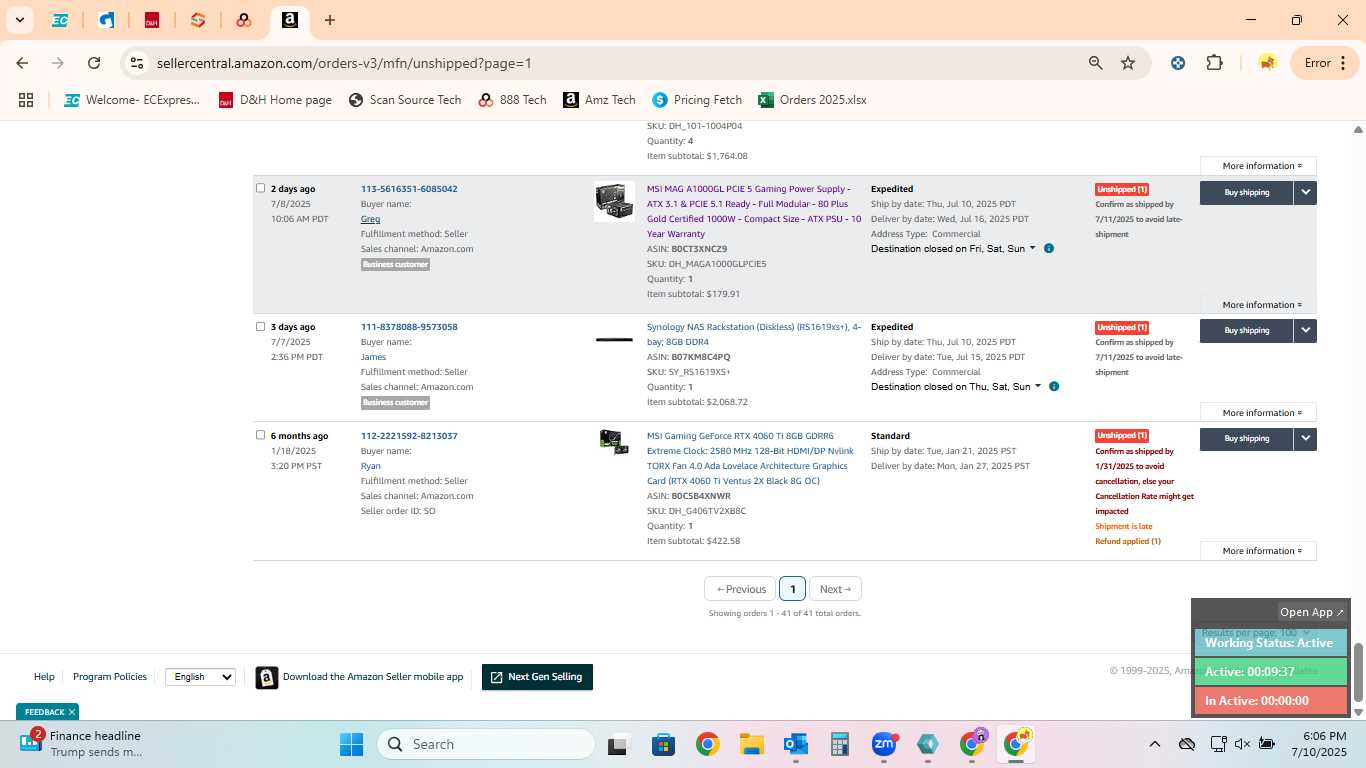Expand More information for Ryan's order
This screenshot has width=1366, height=768.
click(1258, 551)
